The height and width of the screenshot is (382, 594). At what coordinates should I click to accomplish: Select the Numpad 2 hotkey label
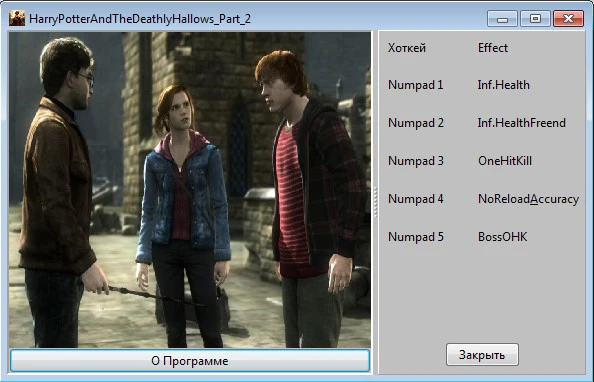[416, 123]
